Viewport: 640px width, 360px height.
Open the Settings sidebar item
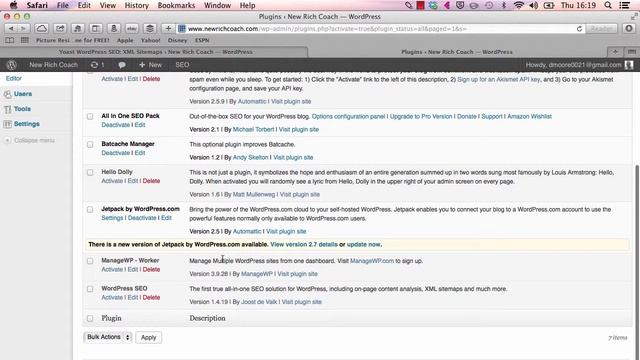point(27,124)
